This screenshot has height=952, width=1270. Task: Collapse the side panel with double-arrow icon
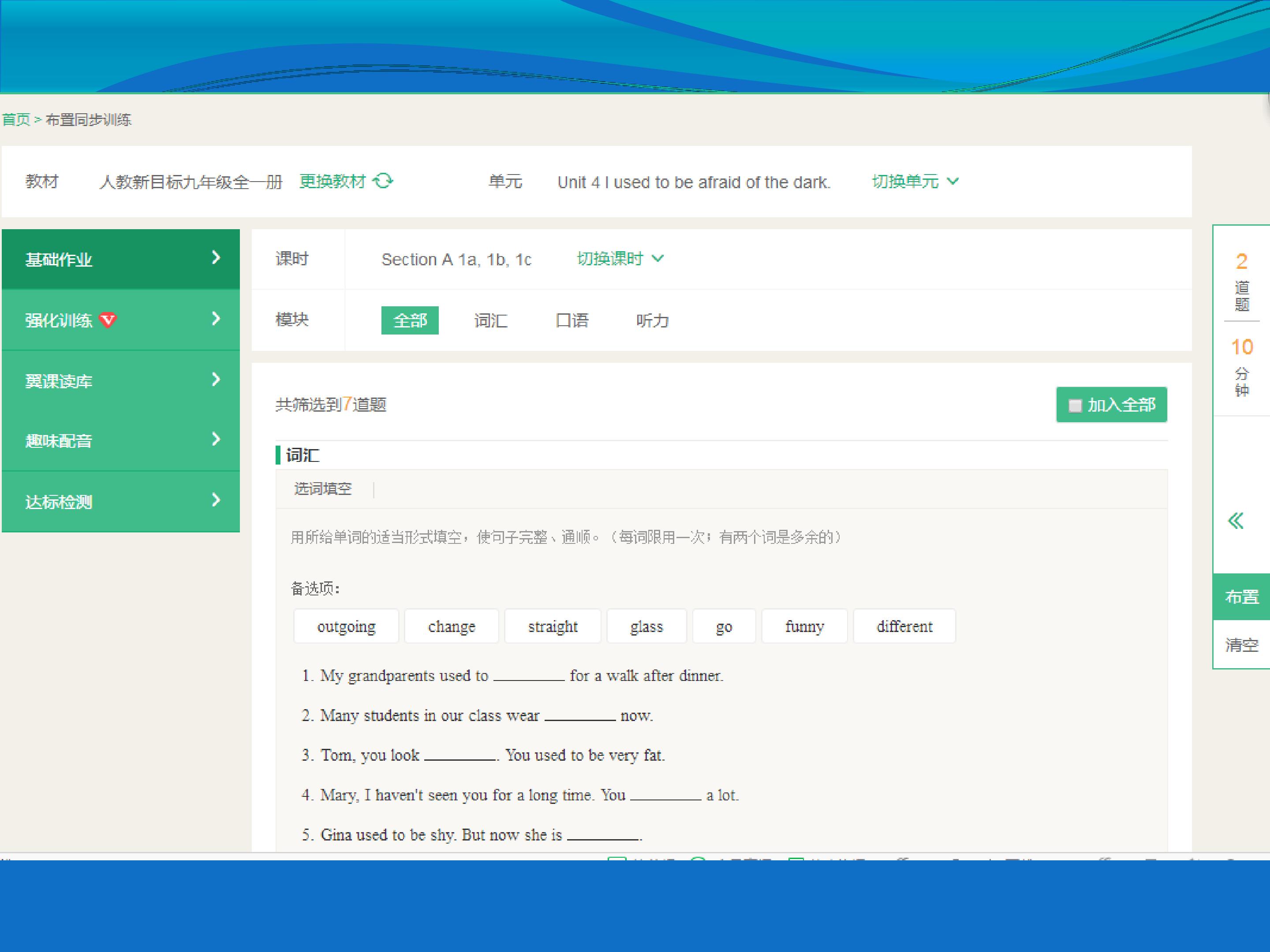coord(1236,521)
